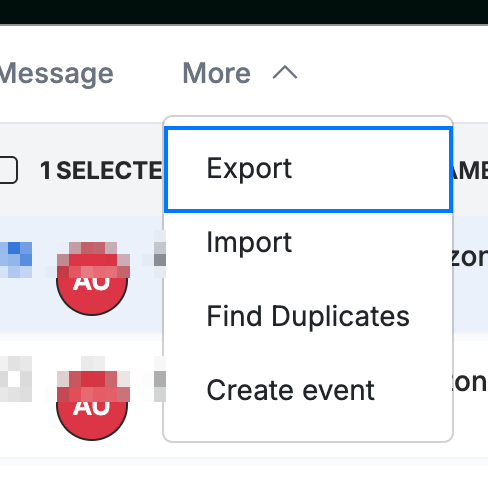Image resolution: width=488 pixels, height=480 pixels.
Task: Click the gray icon right of the second AU avatar
Action: click(158, 379)
